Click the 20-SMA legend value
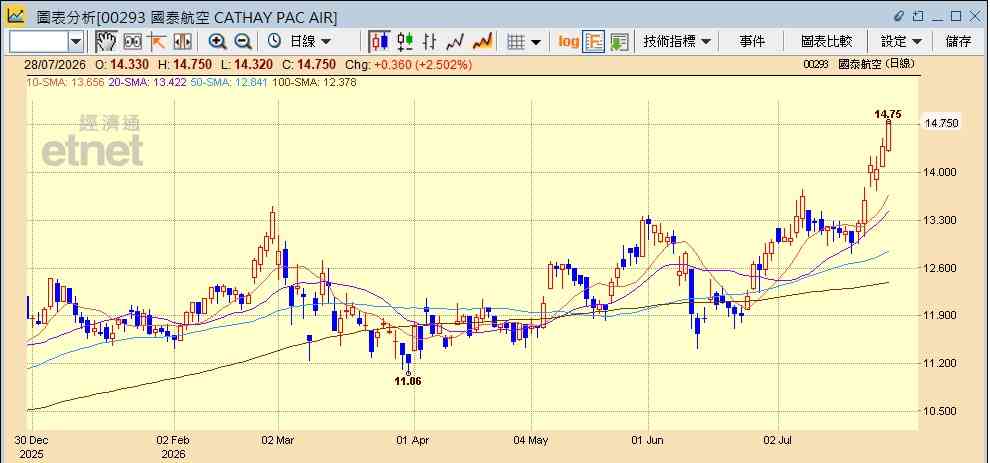 (147, 82)
